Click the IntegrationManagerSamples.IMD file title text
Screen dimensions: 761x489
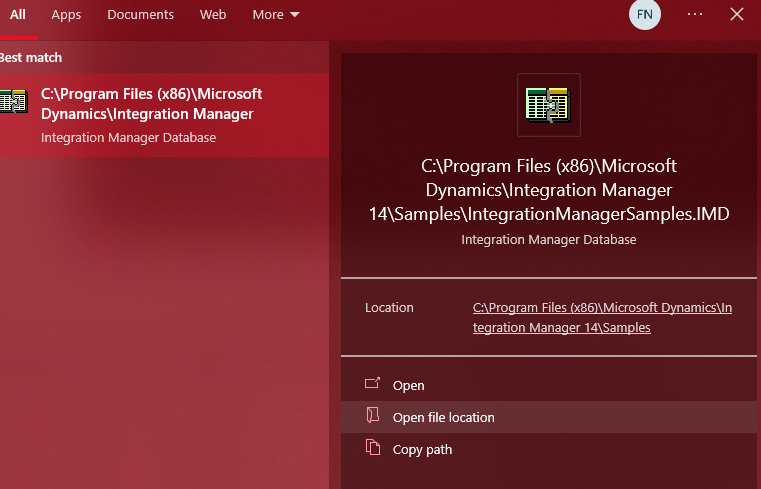click(x=548, y=190)
